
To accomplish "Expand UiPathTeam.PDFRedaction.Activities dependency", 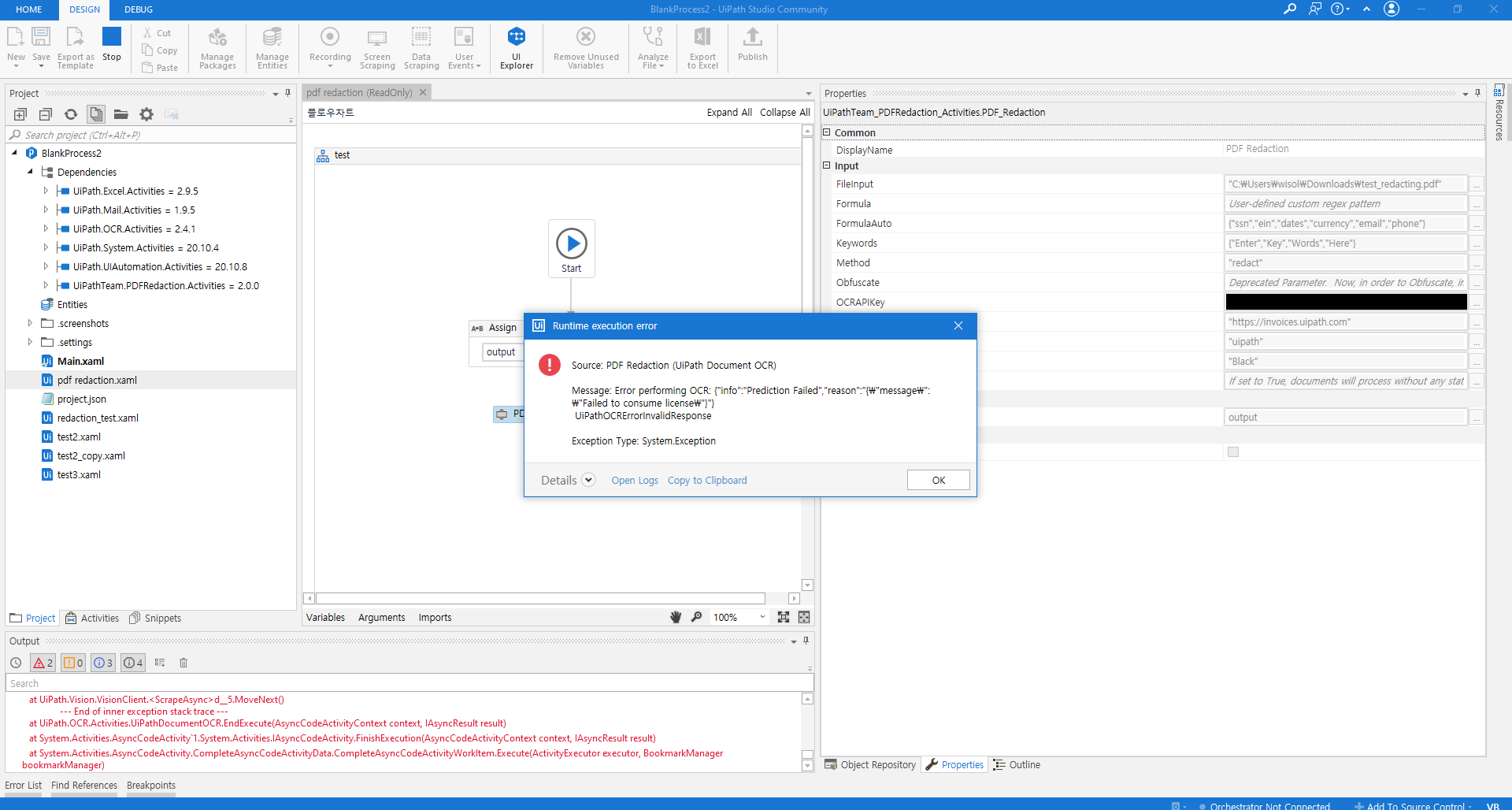I will [x=46, y=285].
